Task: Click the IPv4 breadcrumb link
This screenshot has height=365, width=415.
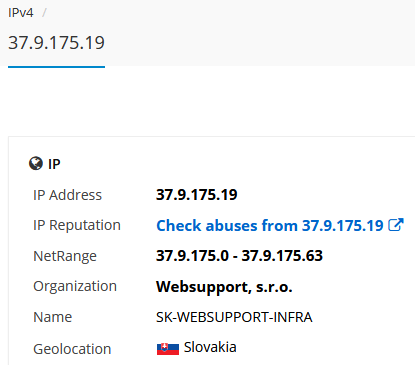Action: pyautogui.click(x=21, y=13)
